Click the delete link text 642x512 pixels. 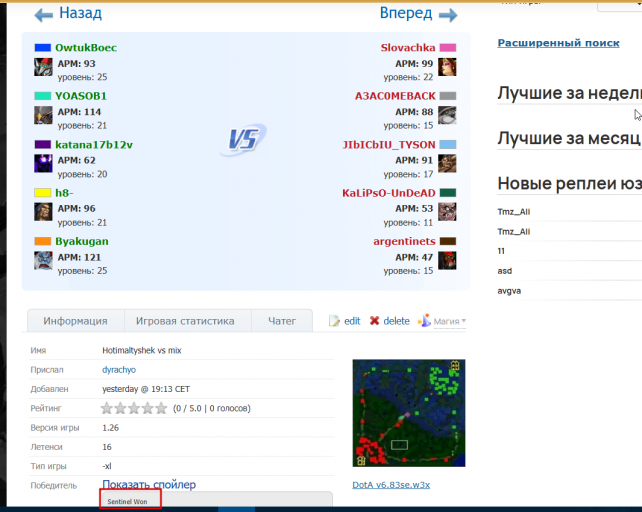point(396,321)
